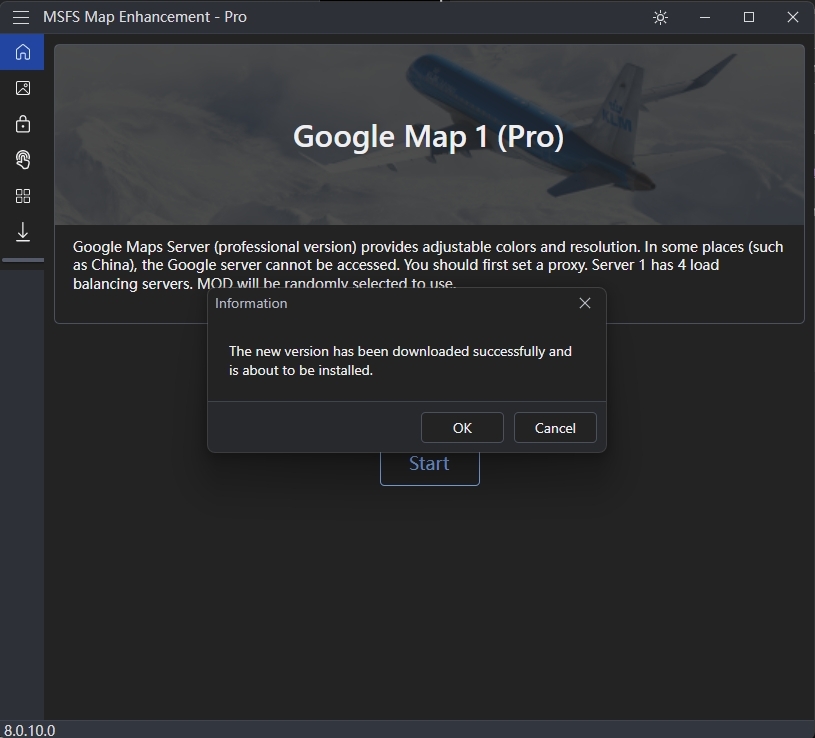Minimize the application window
The image size is (815, 738).
click(x=705, y=17)
